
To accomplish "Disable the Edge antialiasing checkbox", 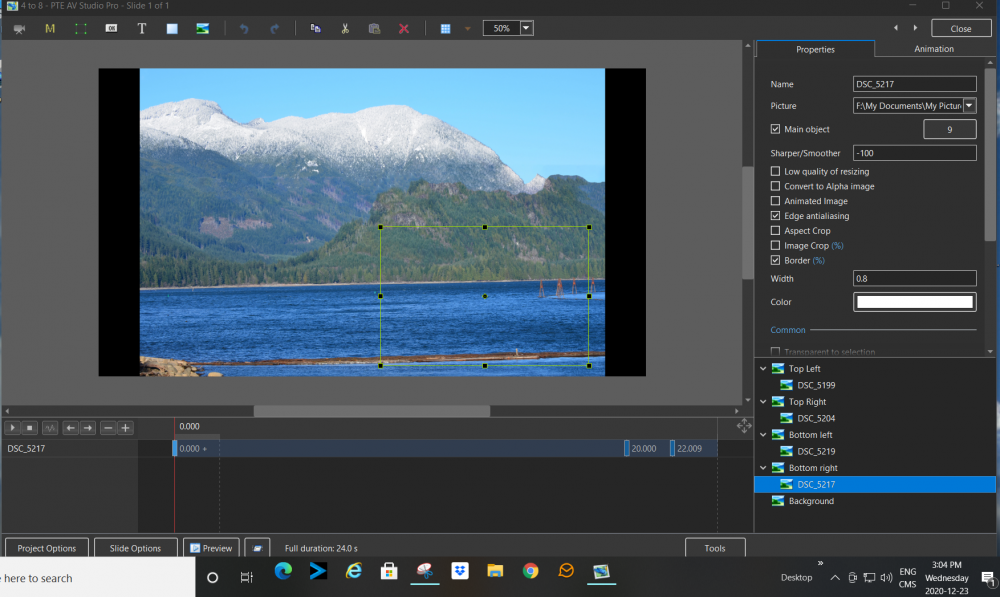I will (x=776, y=216).
